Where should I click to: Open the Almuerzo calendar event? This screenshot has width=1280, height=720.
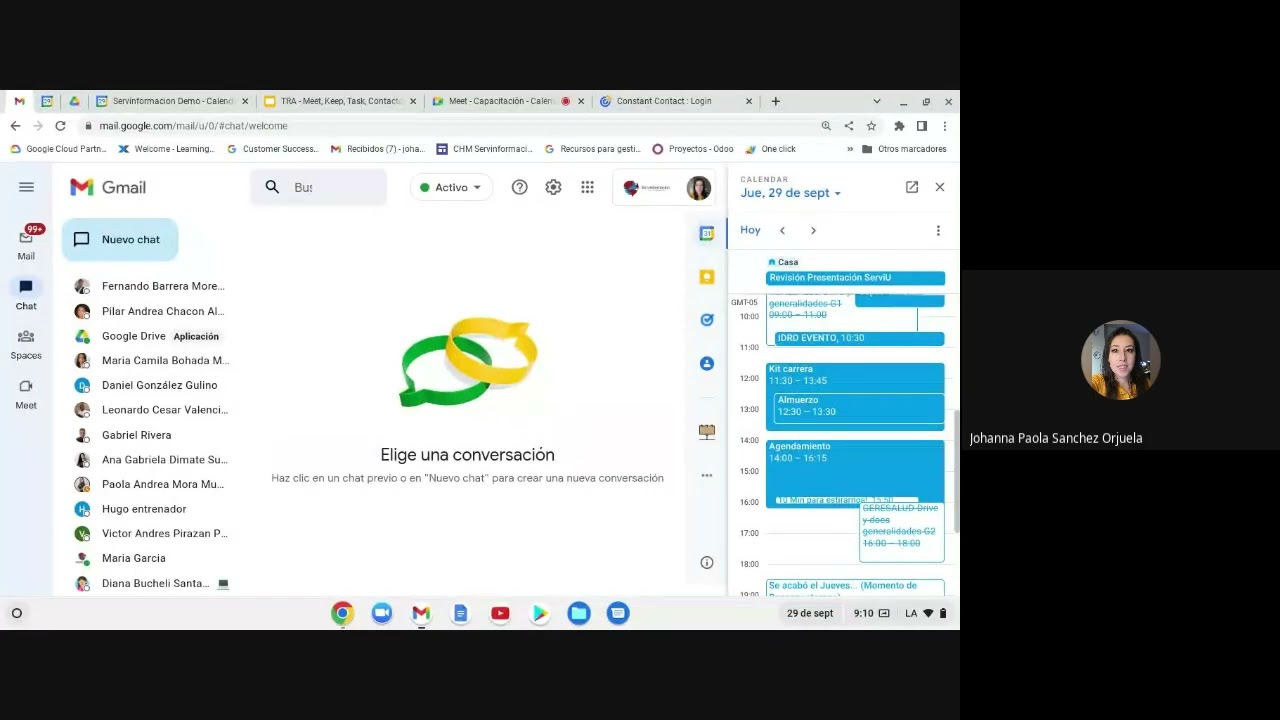click(x=859, y=406)
